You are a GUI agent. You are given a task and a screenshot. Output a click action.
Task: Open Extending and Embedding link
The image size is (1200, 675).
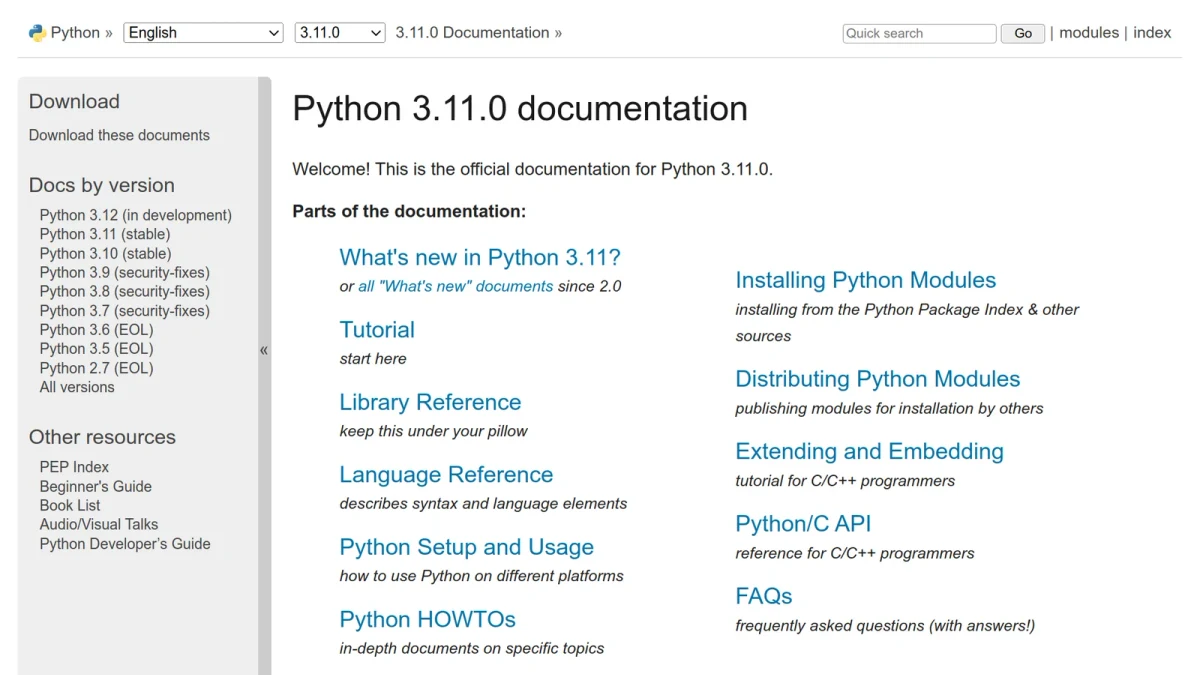pyautogui.click(x=869, y=451)
